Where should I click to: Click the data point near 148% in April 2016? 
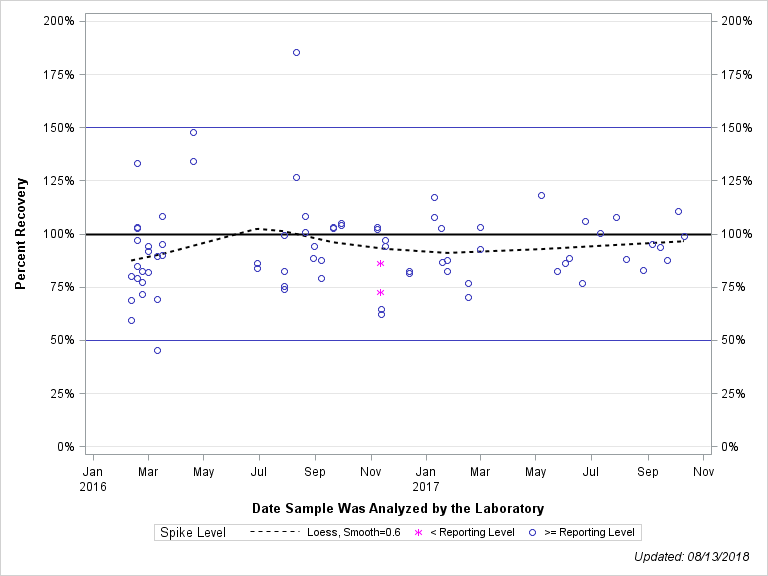pyautogui.click(x=193, y=132)
